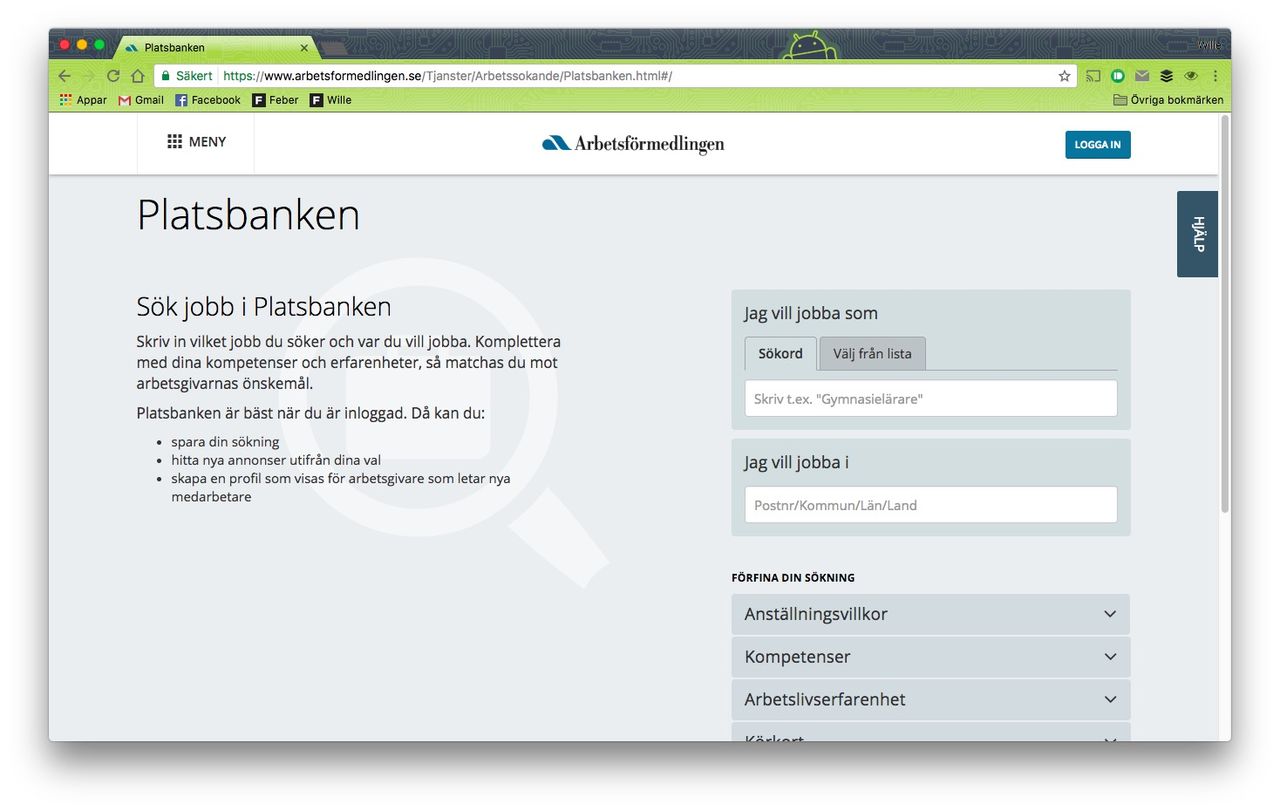Open the Övriga bokmärken folder
This screenshot has width=1280, height=811.
[1168, 100]
